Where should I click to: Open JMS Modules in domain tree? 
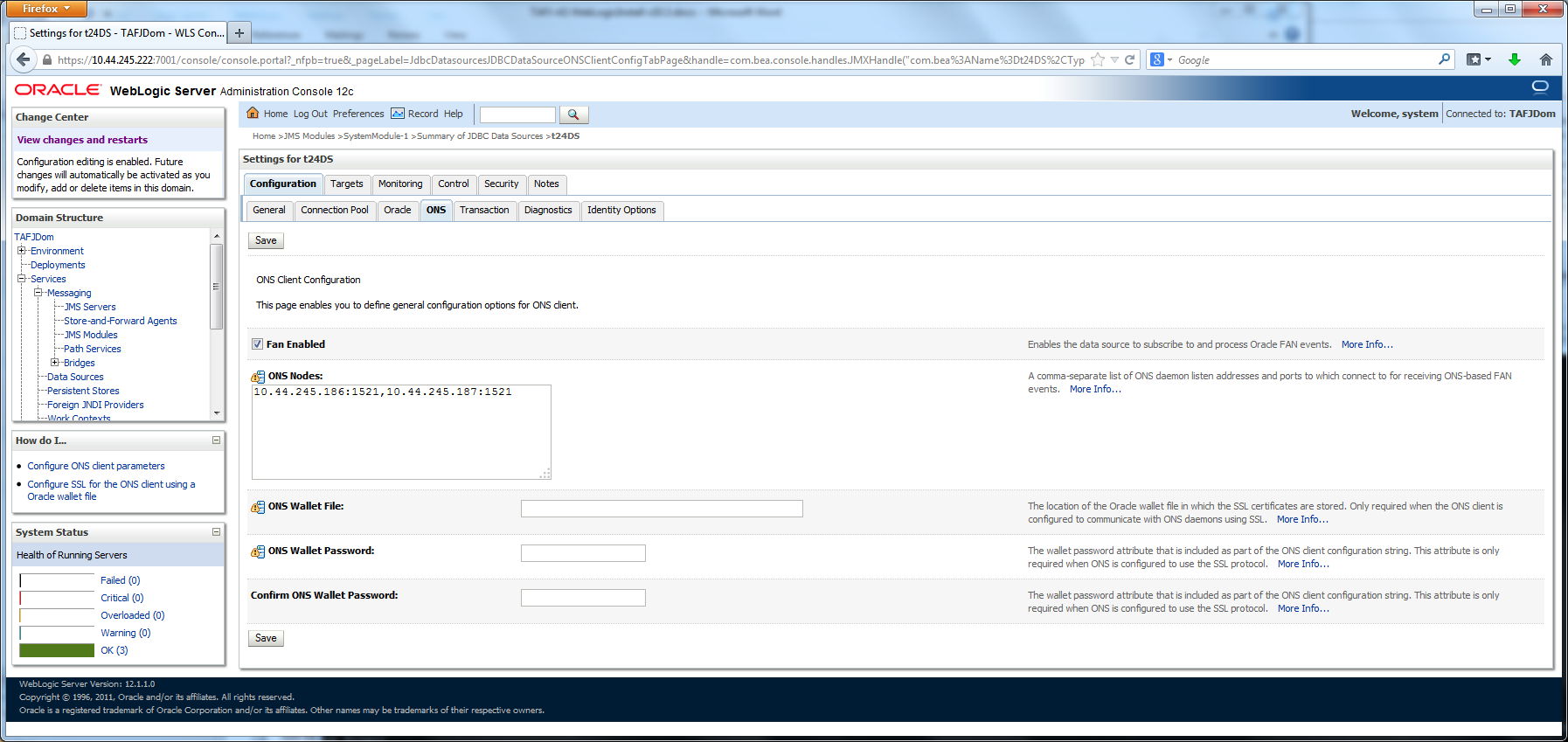coord(91,335)
